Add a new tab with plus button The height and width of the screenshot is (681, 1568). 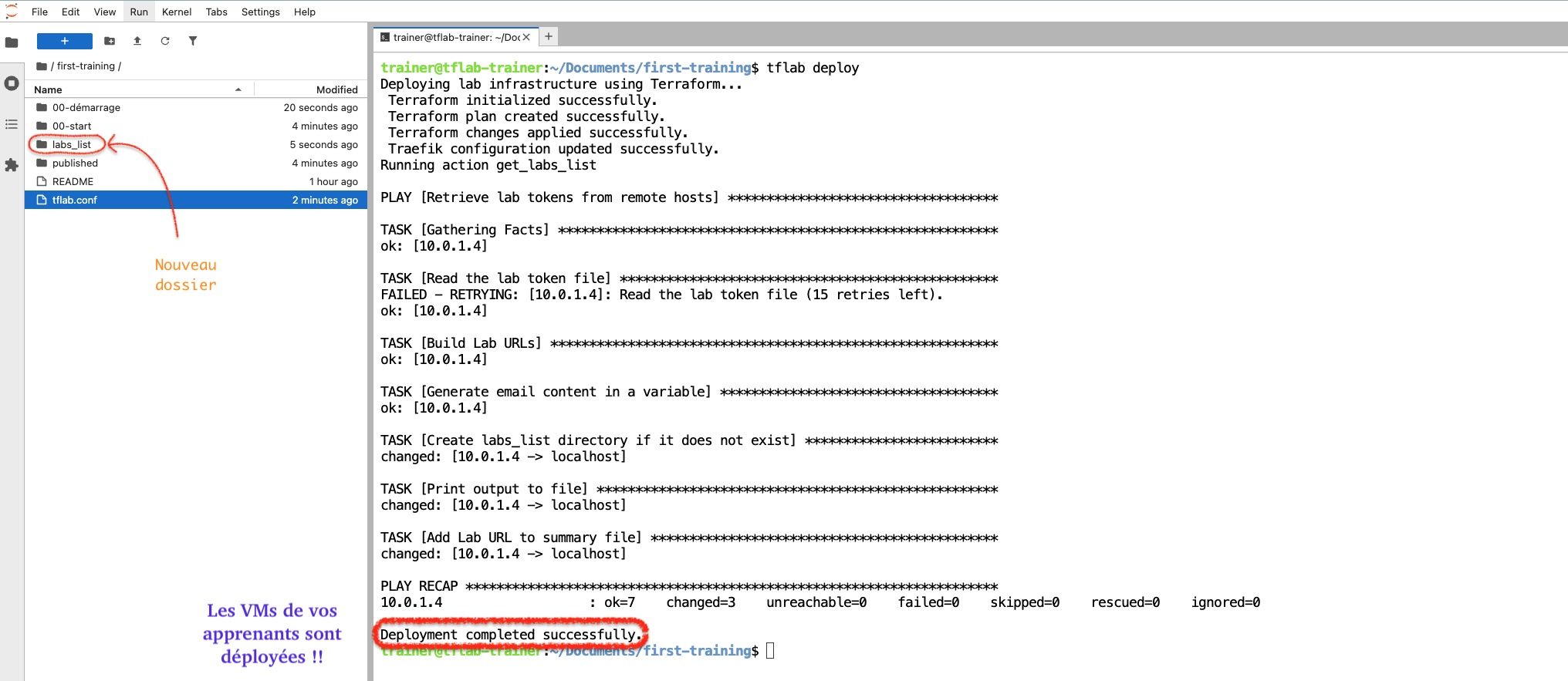(549, 36)
